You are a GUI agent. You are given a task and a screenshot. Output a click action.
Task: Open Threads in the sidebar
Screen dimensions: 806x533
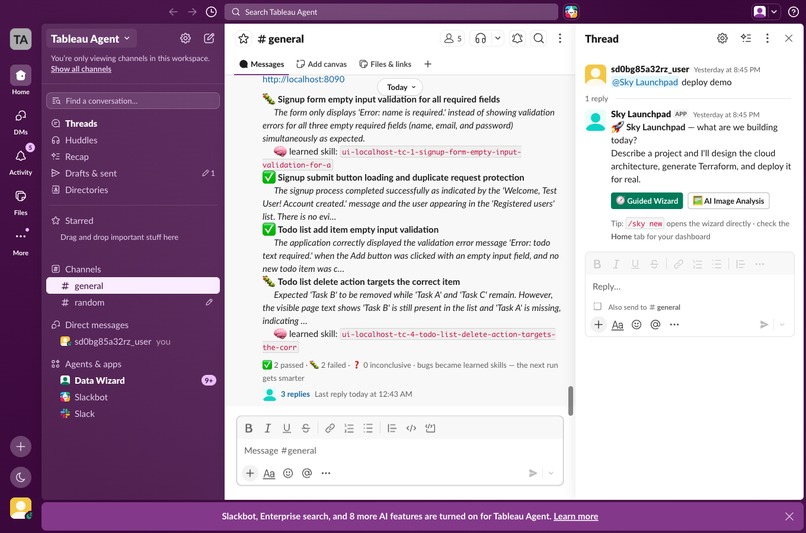click(133, 123)
